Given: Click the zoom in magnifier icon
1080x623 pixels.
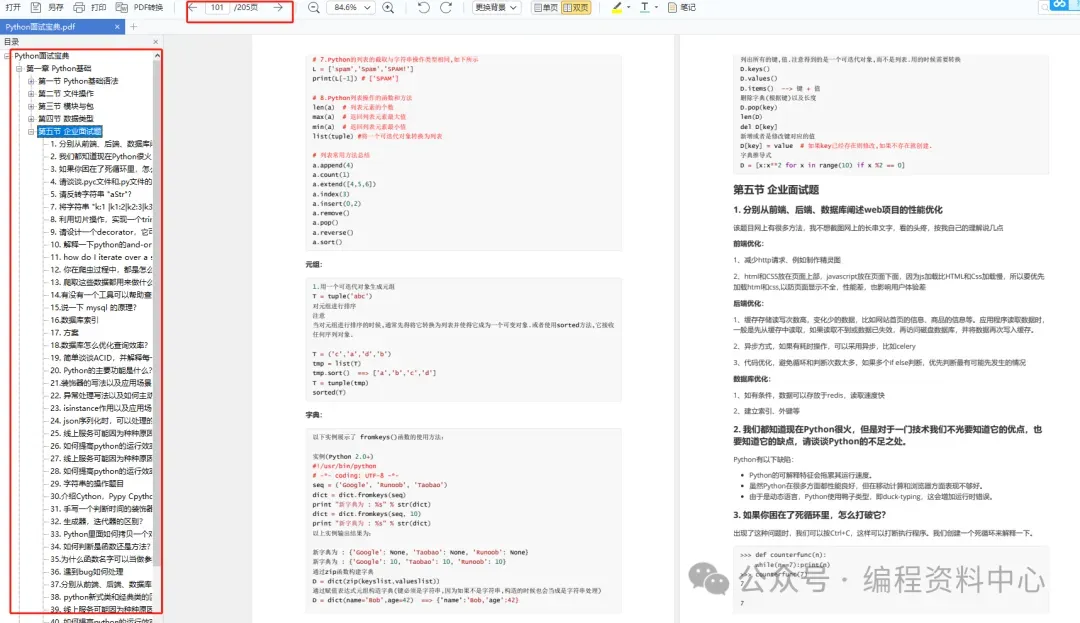Looking at the screenshot, I should pyautogui.click(x=388, y=8).
